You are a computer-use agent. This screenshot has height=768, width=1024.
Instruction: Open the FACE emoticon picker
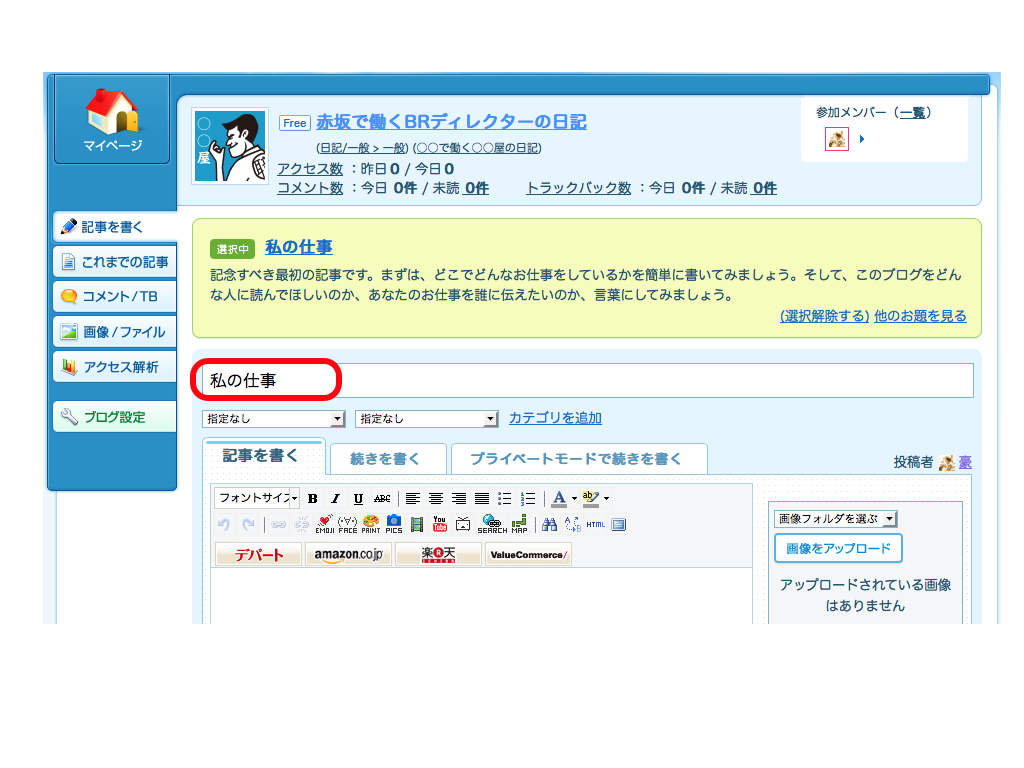347,524
